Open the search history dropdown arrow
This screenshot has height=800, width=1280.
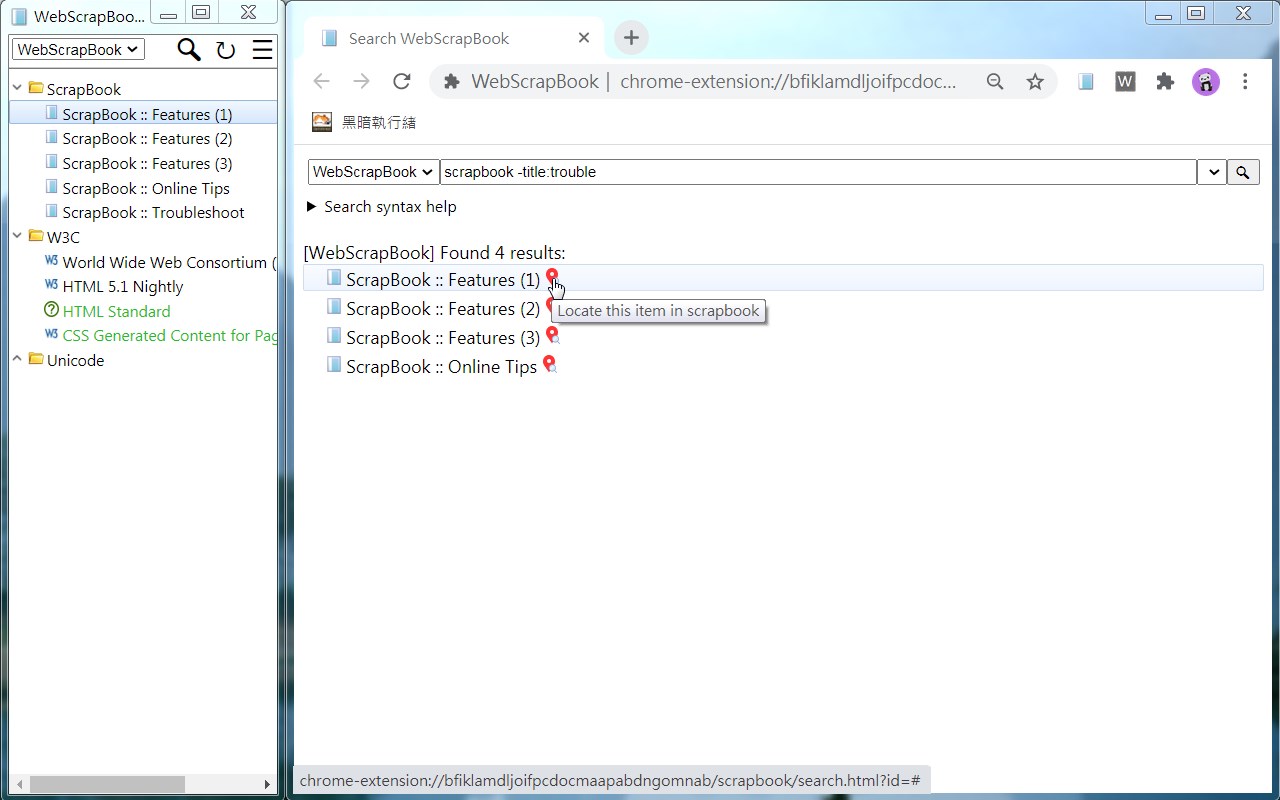1212,172
